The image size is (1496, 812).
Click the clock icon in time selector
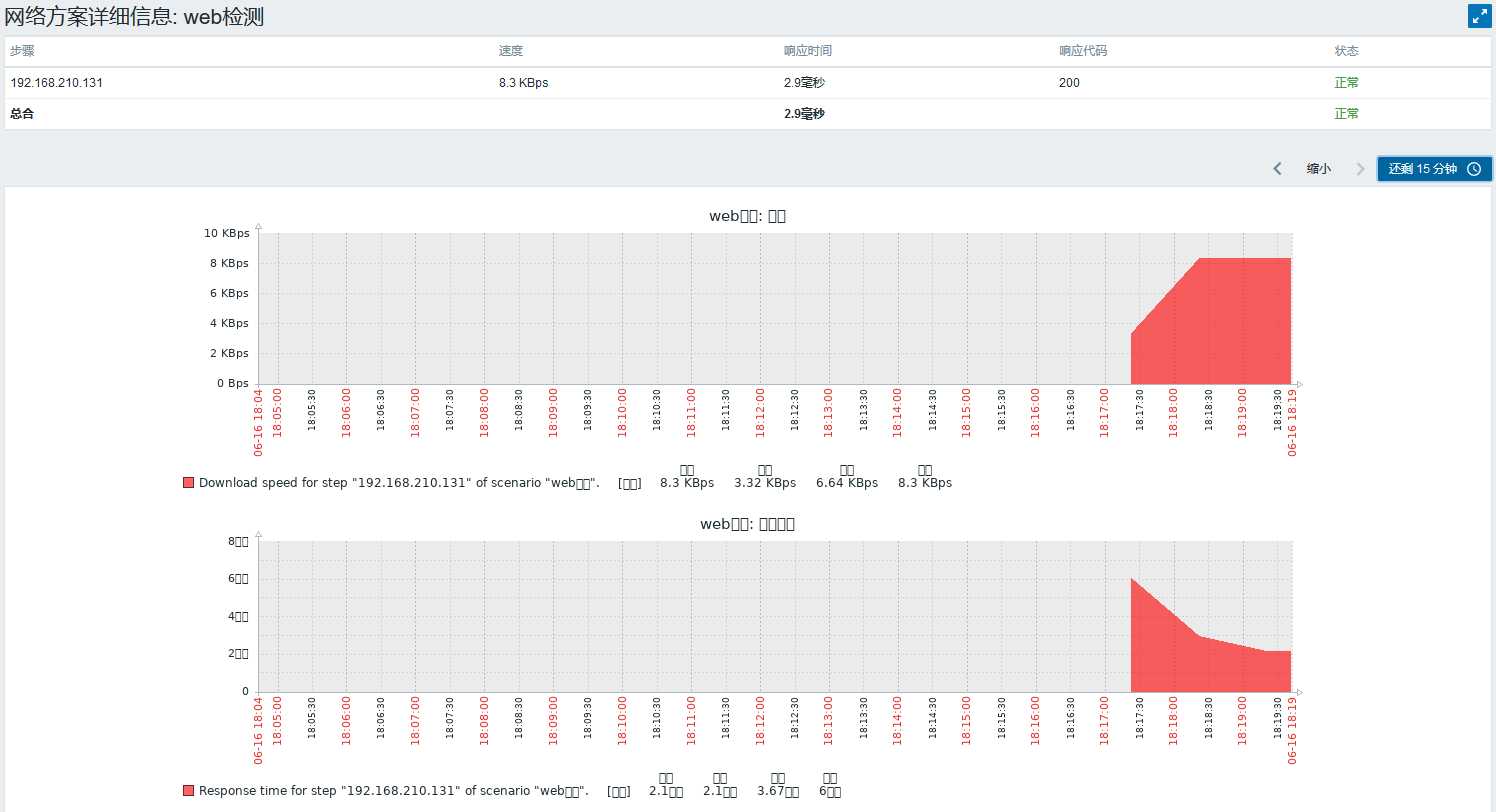[1474, 169]
